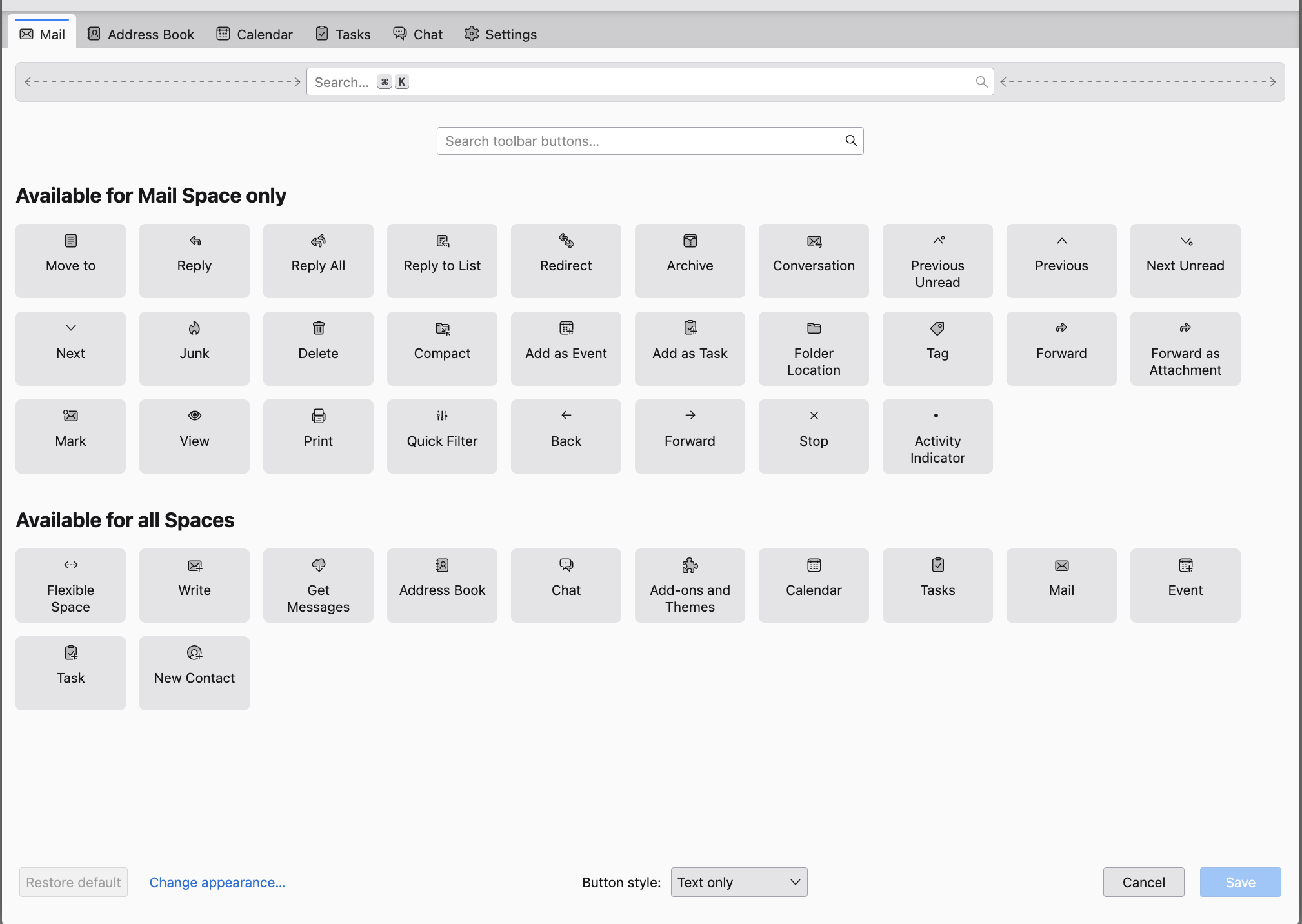1302x924 pixels.
Task: Open the Settings tab
Action: coord(500,34)
